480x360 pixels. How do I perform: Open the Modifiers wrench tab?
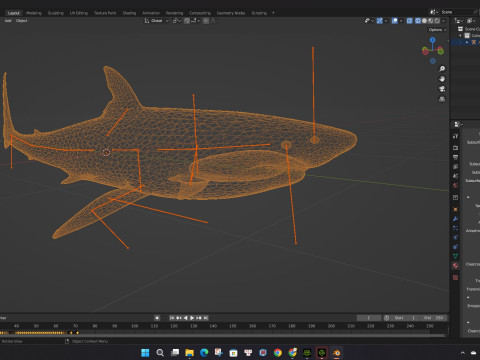pos(456,219)
